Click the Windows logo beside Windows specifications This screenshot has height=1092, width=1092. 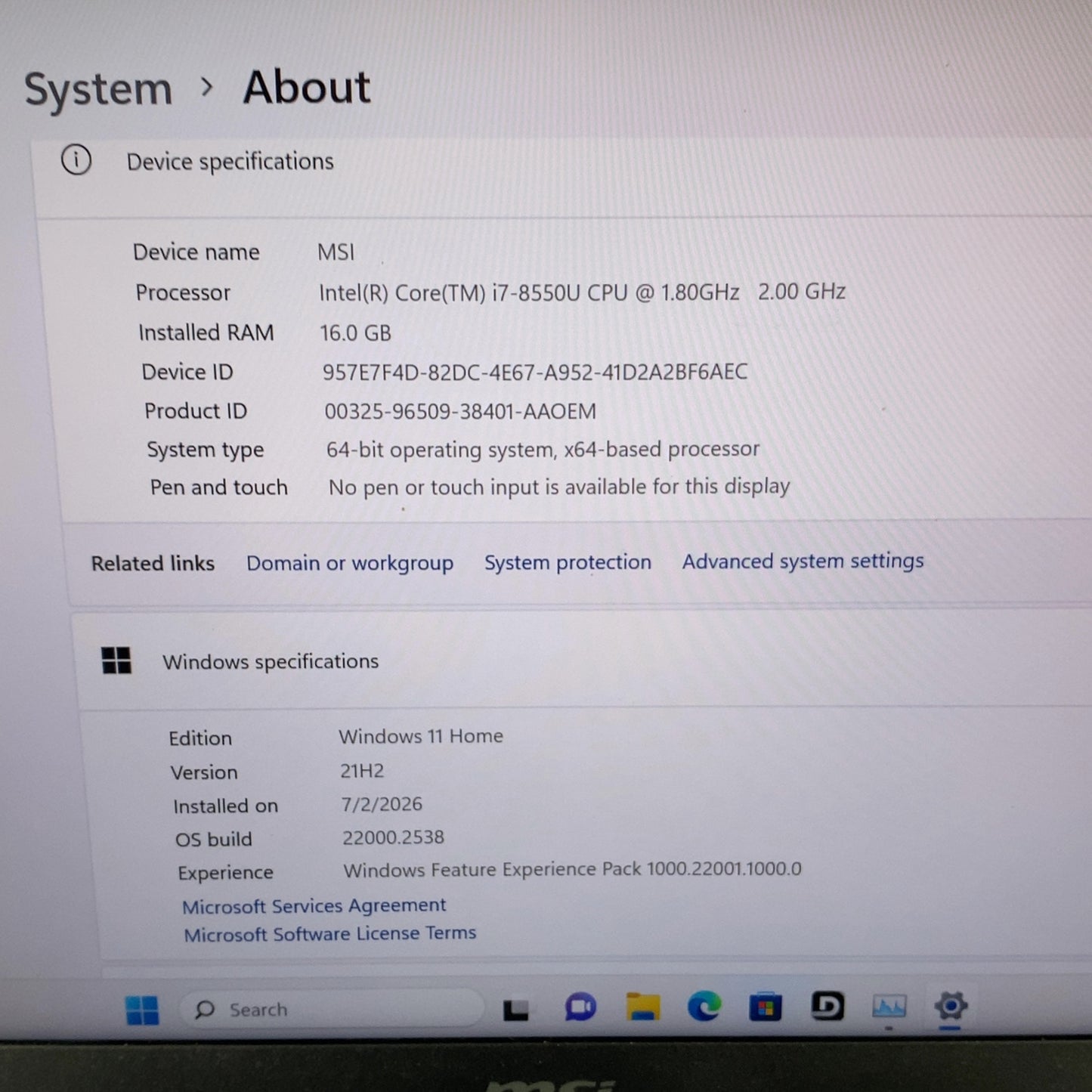click(x=116, y=660)
